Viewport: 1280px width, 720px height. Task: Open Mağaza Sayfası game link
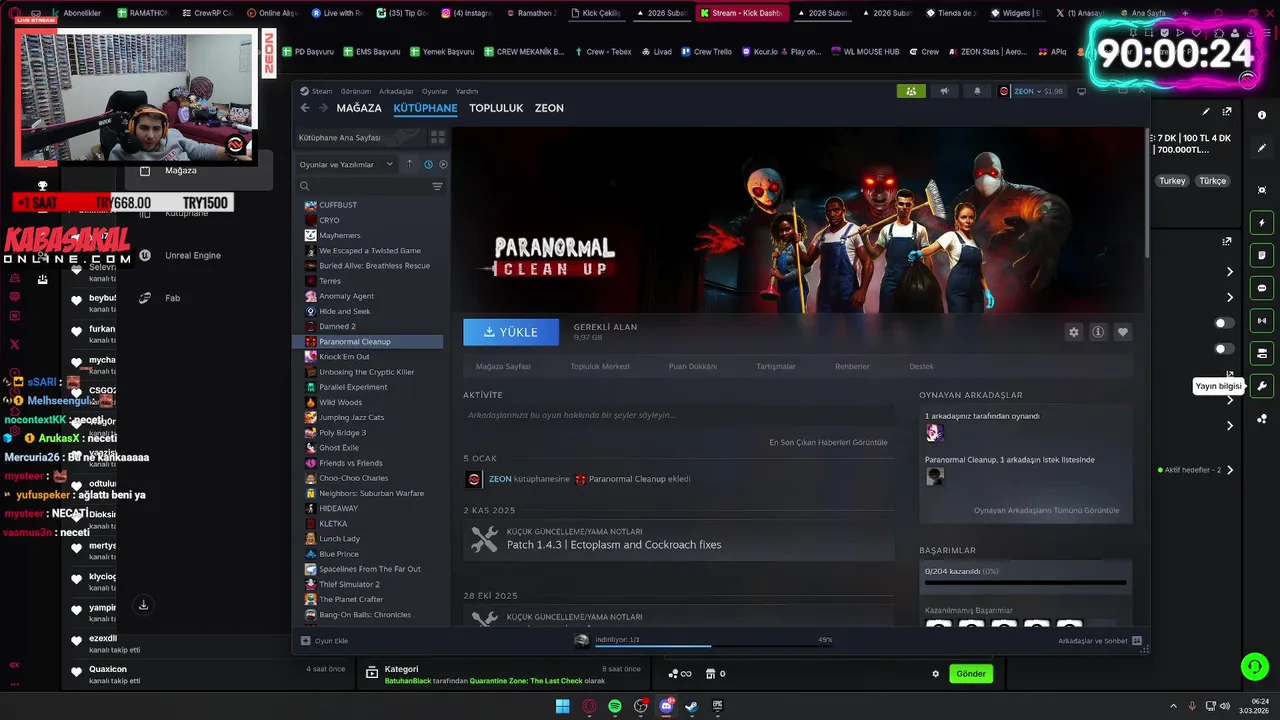click(x=503, y=366)
